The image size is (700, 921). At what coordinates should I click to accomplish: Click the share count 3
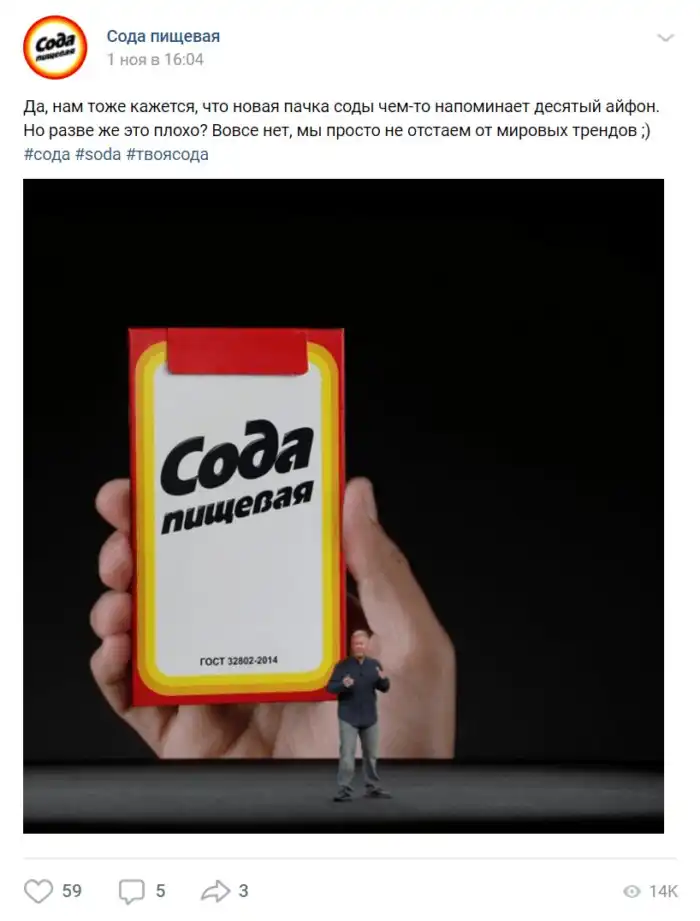244,891
